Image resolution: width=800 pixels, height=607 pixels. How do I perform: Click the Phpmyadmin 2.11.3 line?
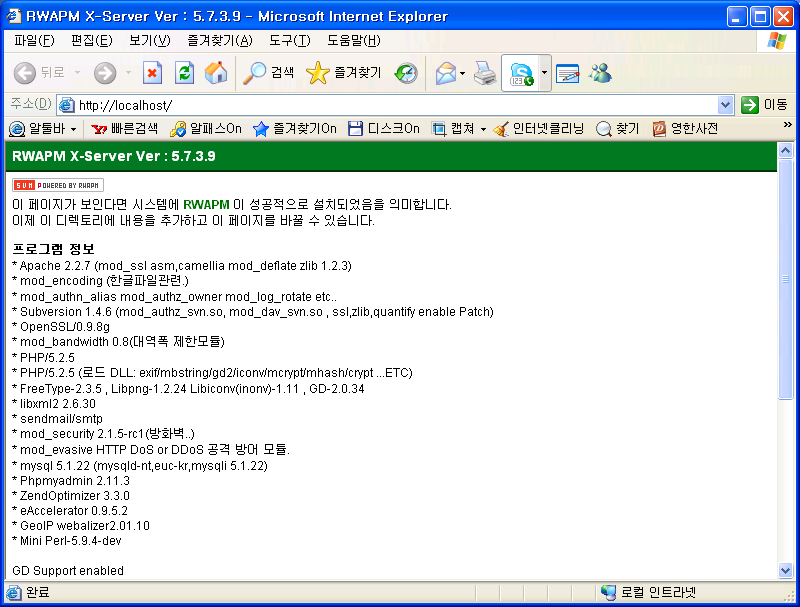tap(71, 480)
